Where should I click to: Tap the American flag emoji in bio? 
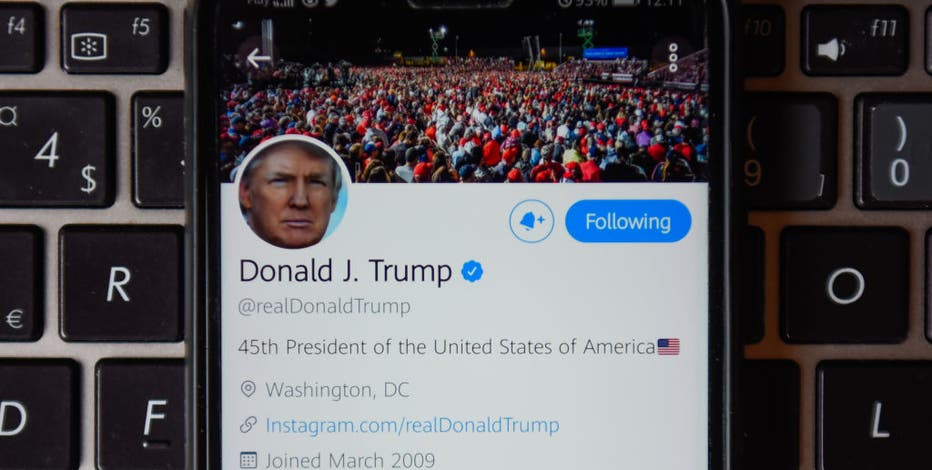click(x=668, y=346)
